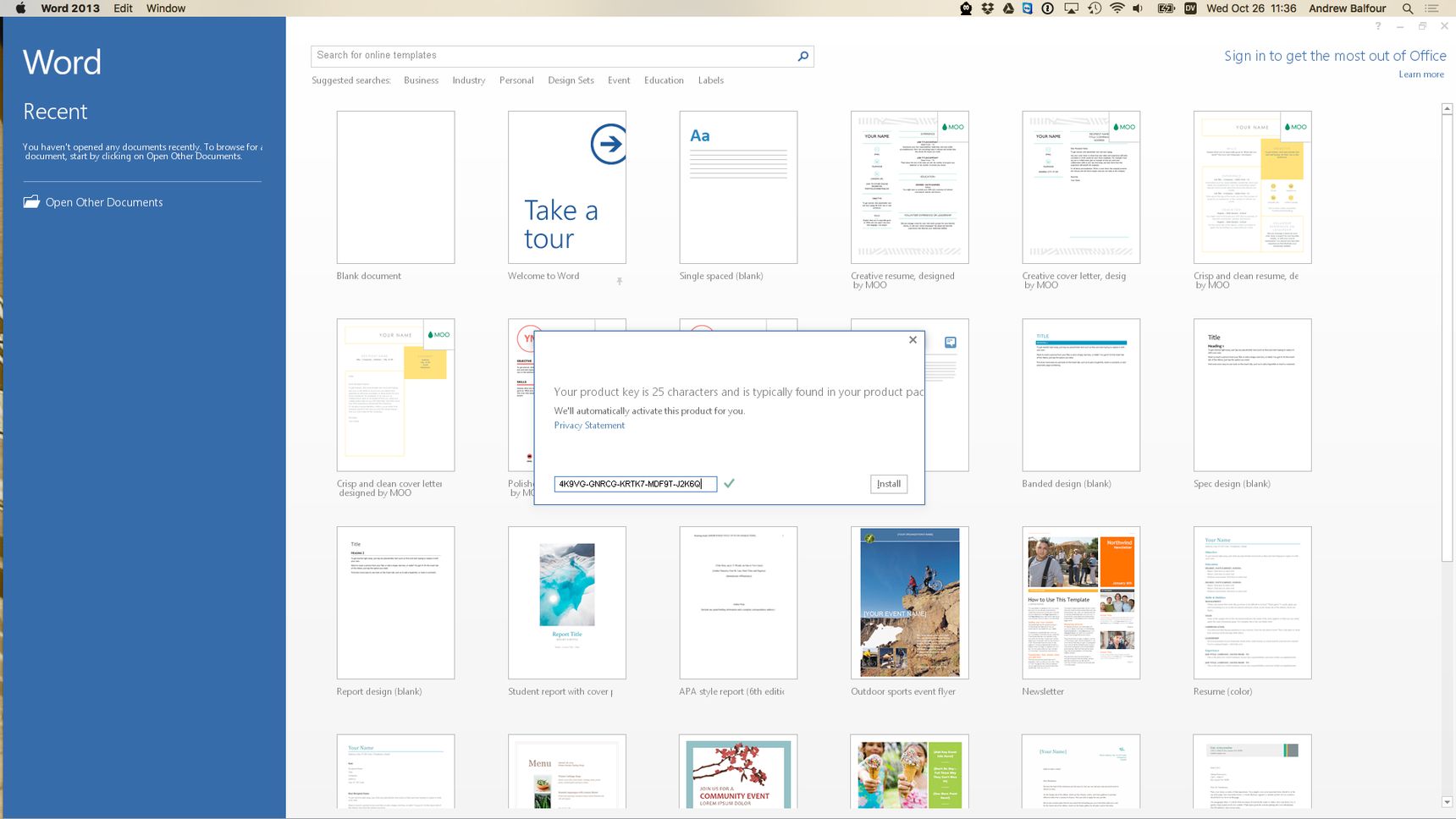
Task: Choose the Single spaced (blank) template
Action: (x=738, y=187)
